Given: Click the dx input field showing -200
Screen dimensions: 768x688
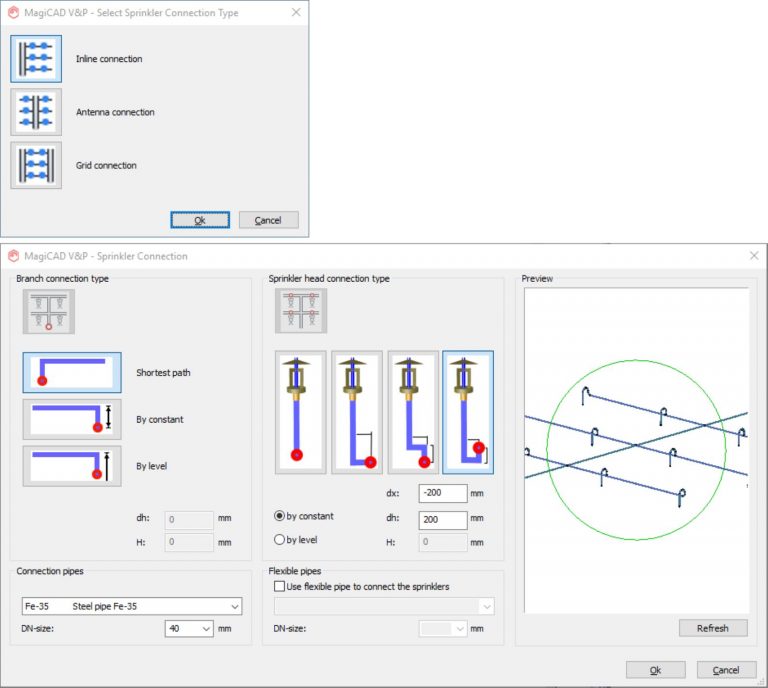Looking at the screenshot, I should coord(443,493).
